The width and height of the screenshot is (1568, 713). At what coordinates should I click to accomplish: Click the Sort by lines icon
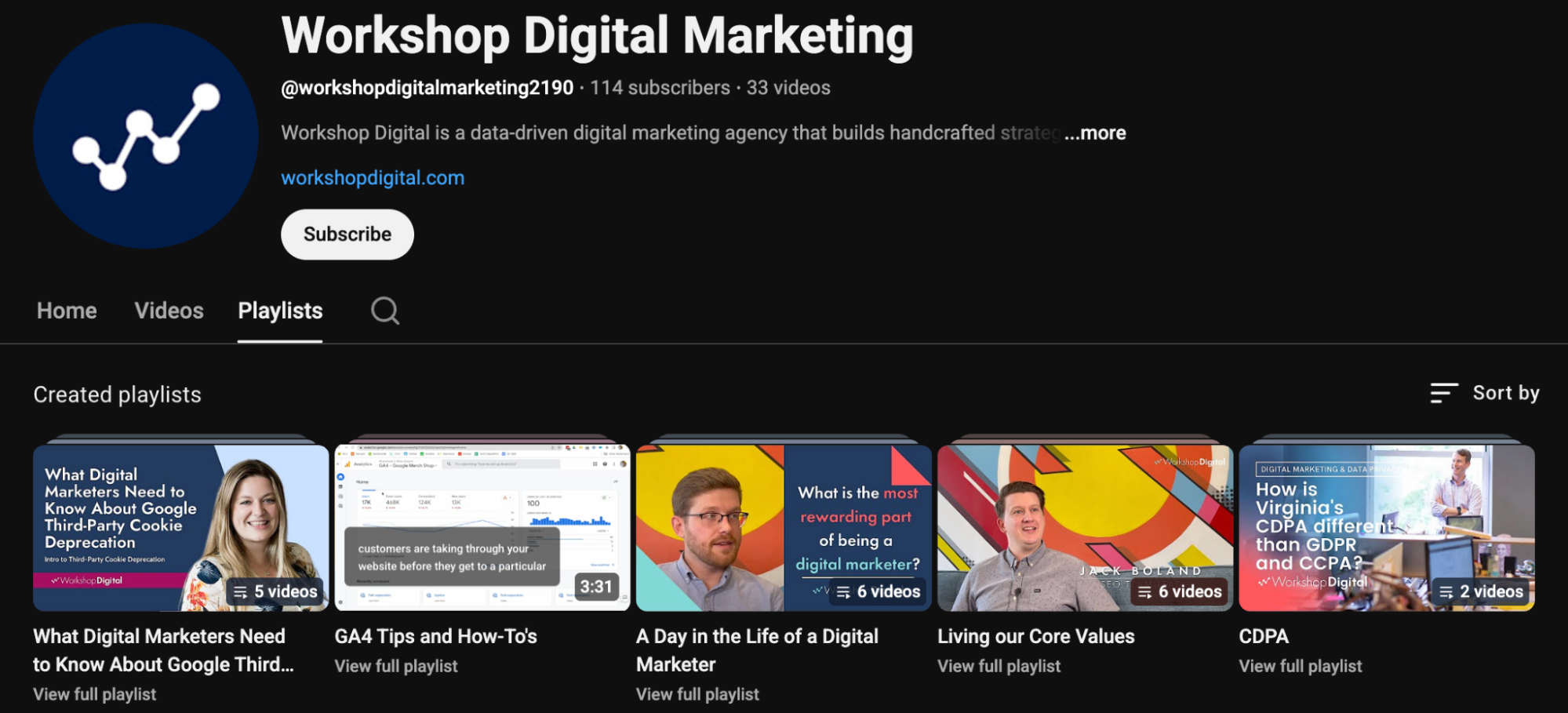[x=1444, y=393]
